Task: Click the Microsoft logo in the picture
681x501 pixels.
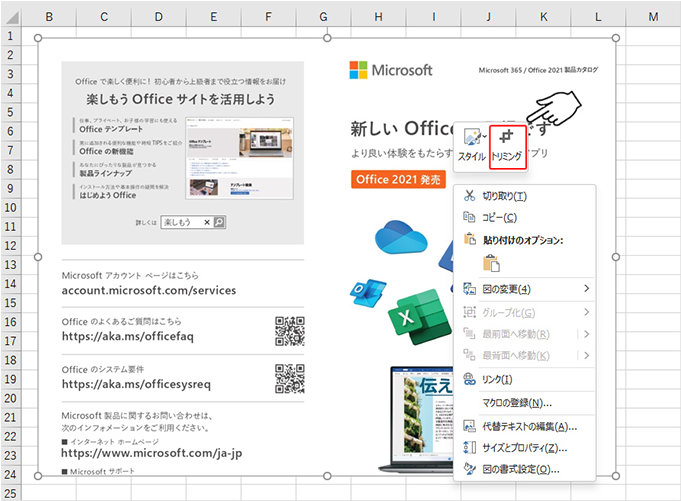Action: click(x=391, y=70)
